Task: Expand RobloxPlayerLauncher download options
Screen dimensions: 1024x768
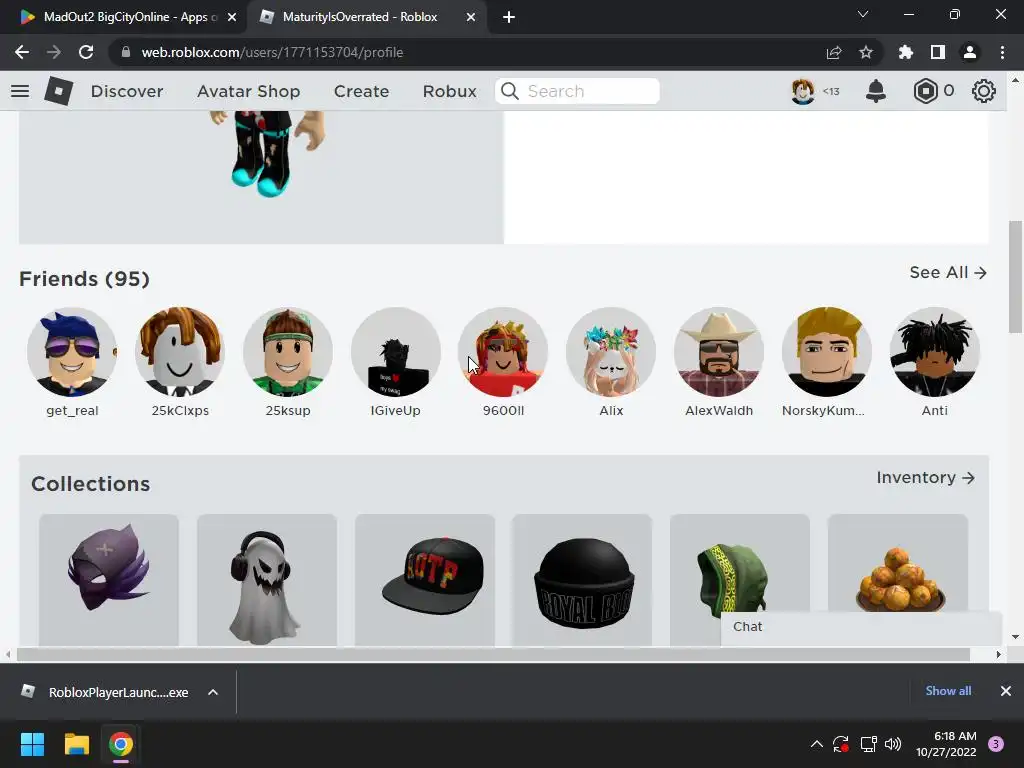Action: 213,692
